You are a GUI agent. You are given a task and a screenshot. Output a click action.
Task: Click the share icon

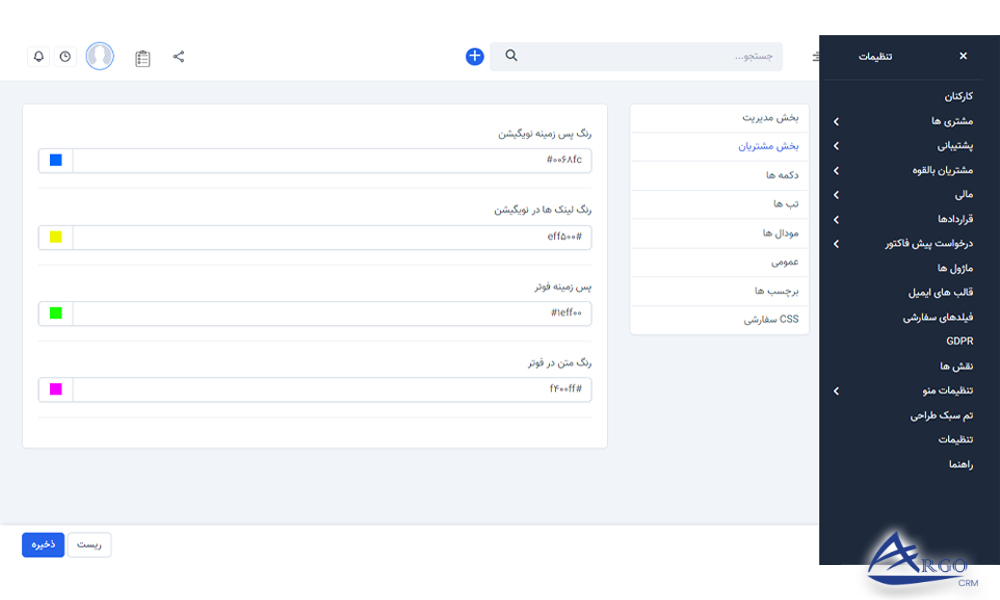pyautogui.click(x=179, y=56)
